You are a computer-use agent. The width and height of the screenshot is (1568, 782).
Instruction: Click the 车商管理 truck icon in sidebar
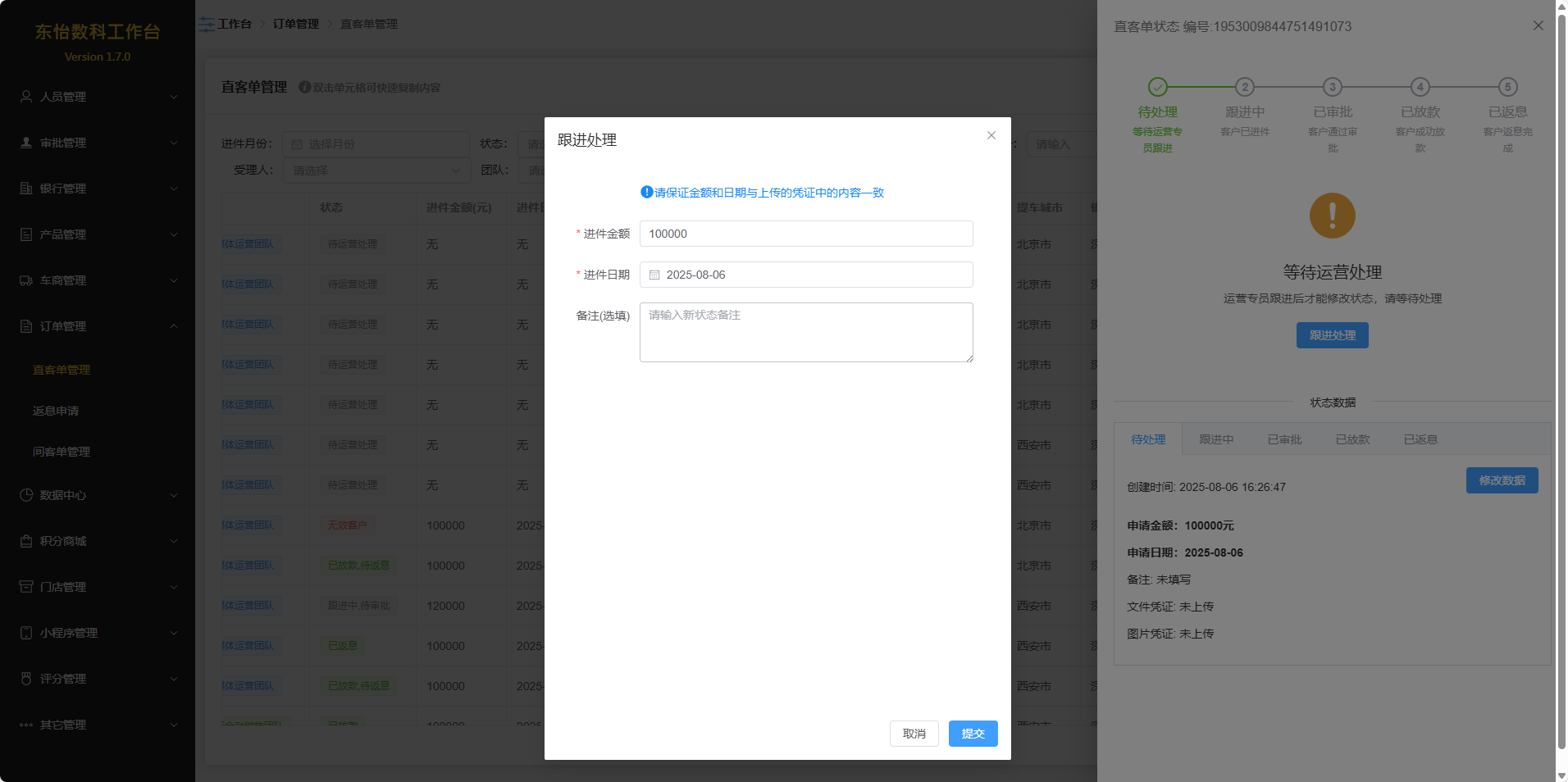[x=26, y=280]
